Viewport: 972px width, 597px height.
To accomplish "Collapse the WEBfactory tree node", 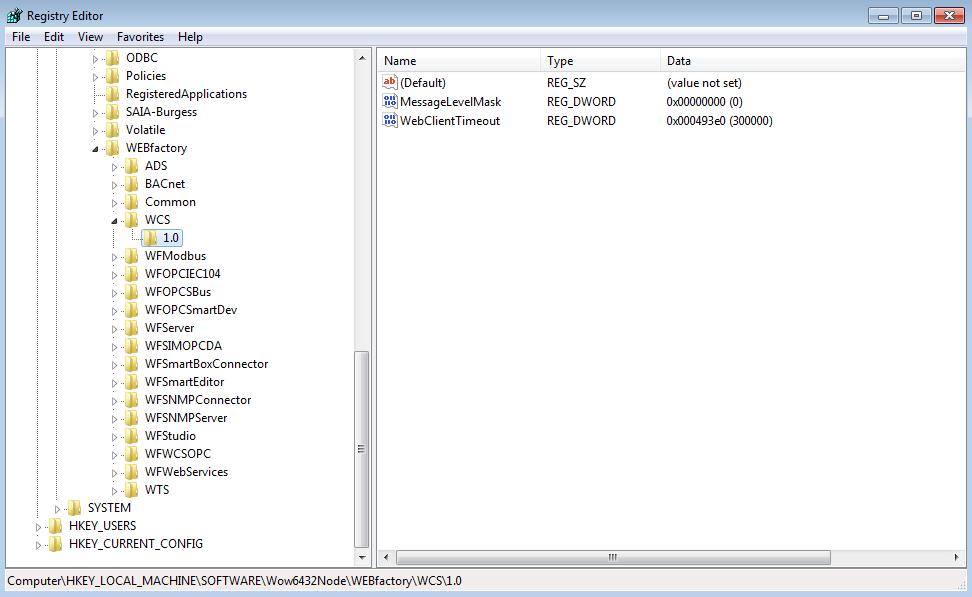I will [x=95, y=147].
